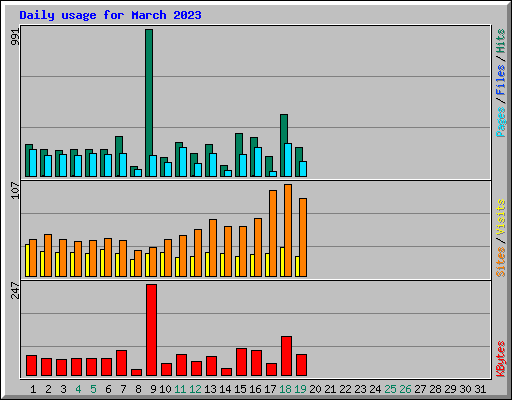Screen dimensions: 512x400
Task: Click the yellow sites bar for day 1
Action: (27, 260)
